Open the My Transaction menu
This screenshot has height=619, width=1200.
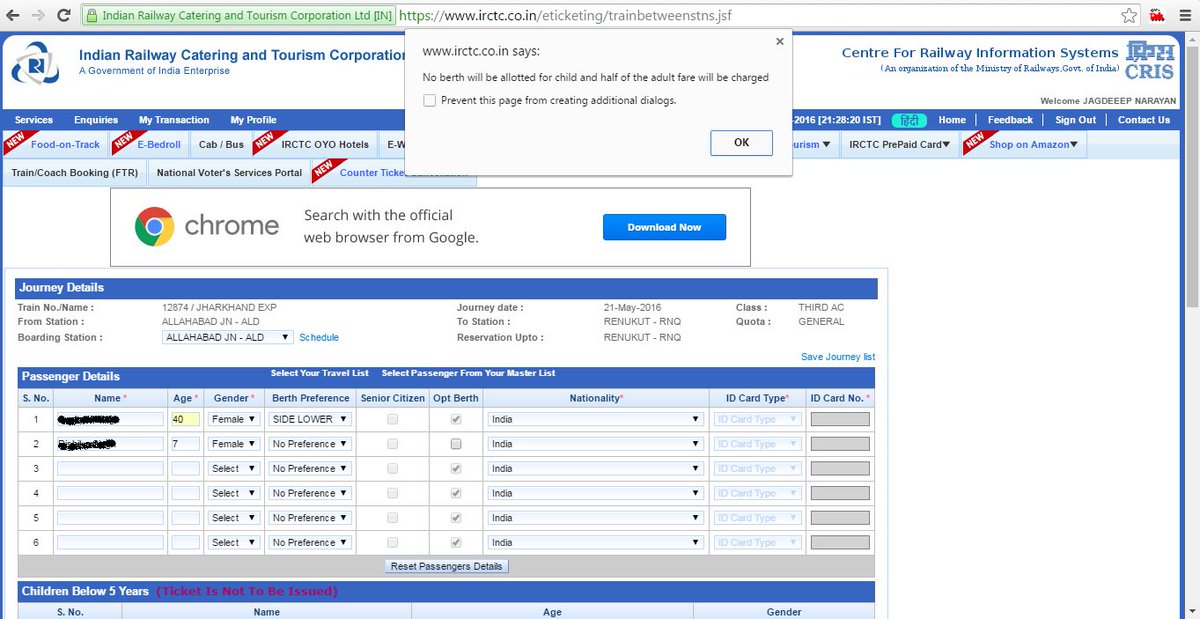pos(173,119)
